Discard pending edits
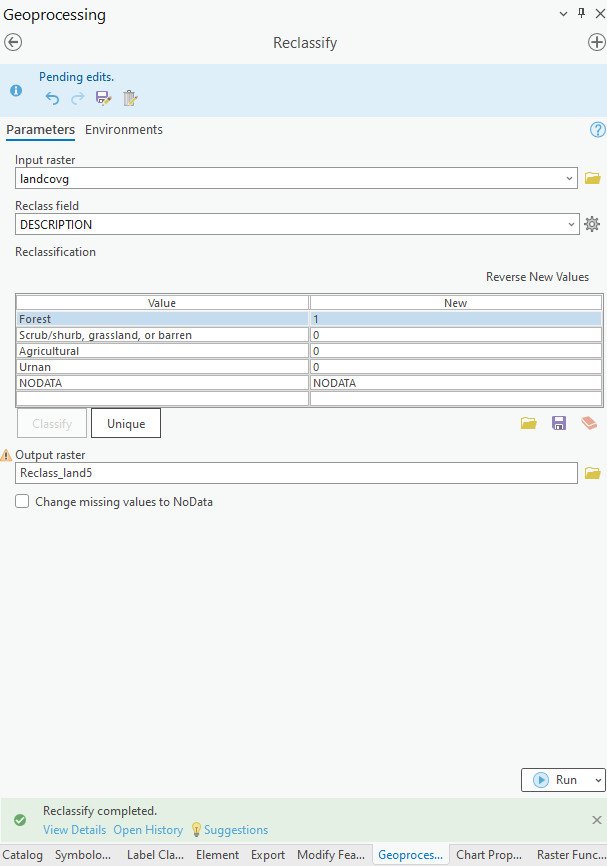 pos(130,98)
